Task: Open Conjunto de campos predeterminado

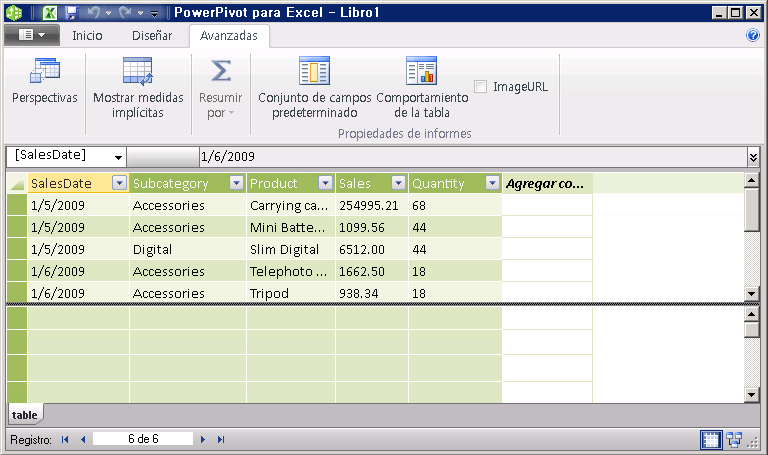Action: [314, 88]
